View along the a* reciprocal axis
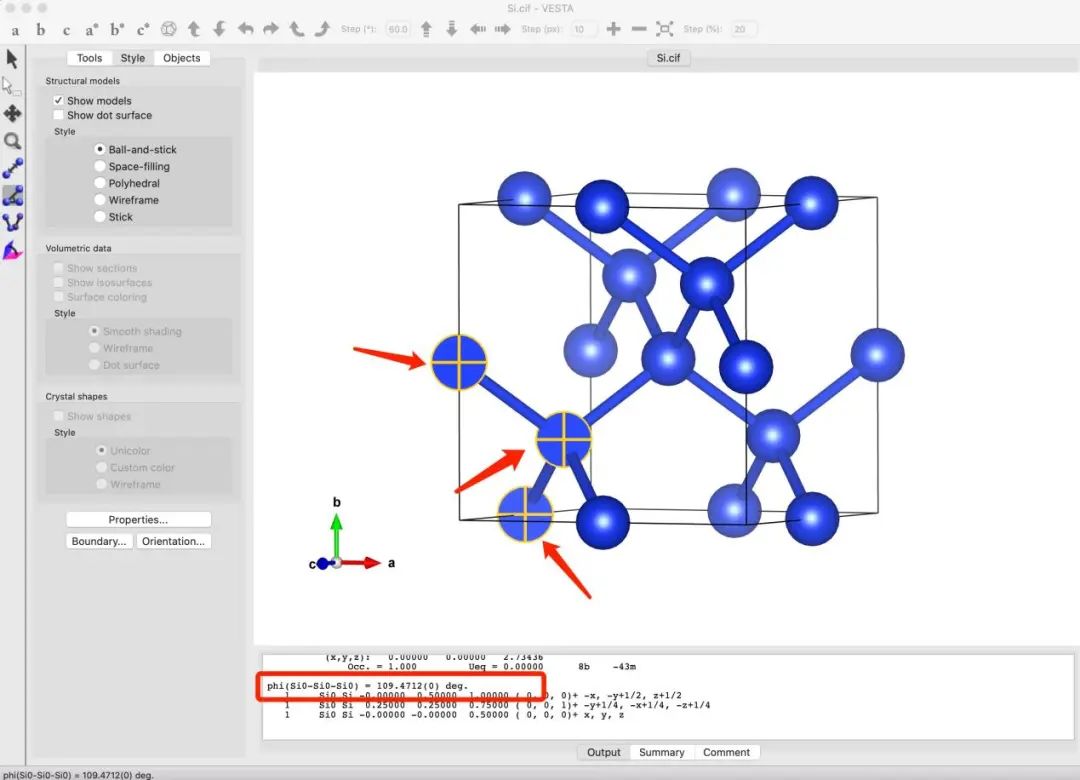The image size is (1080, 780). (x=92, y=30)
